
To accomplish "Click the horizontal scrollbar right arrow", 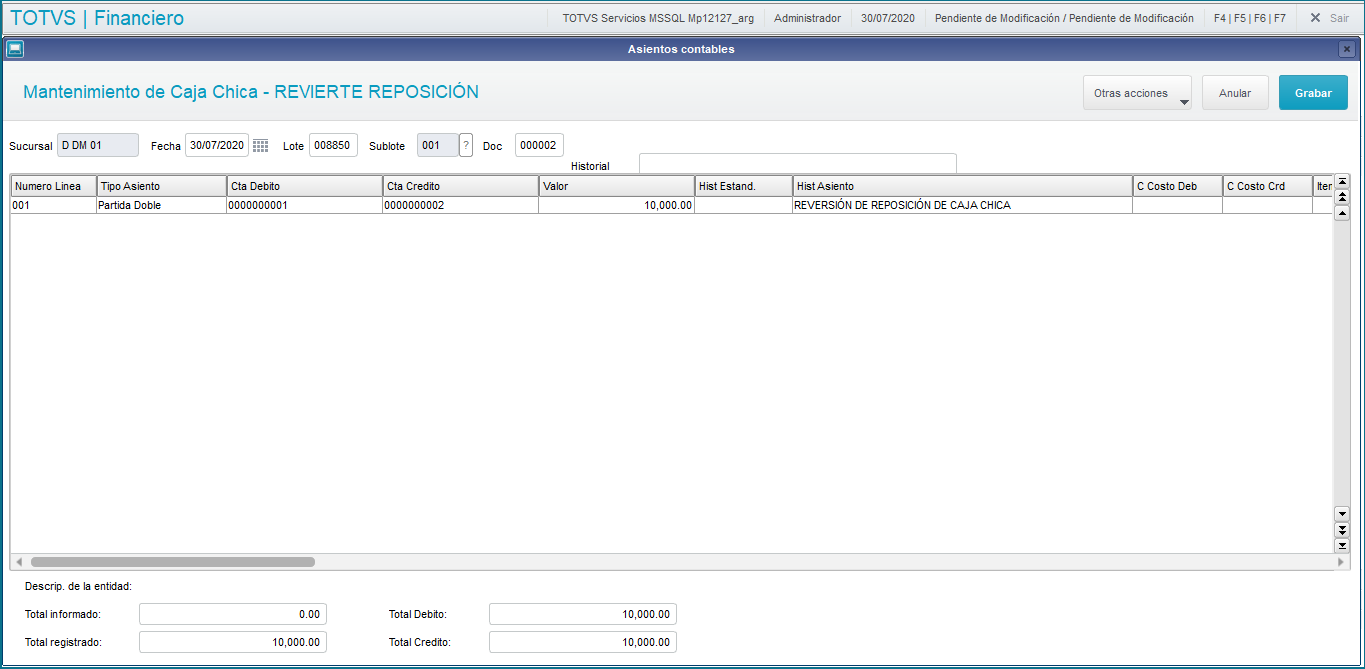I will 1342,562.
